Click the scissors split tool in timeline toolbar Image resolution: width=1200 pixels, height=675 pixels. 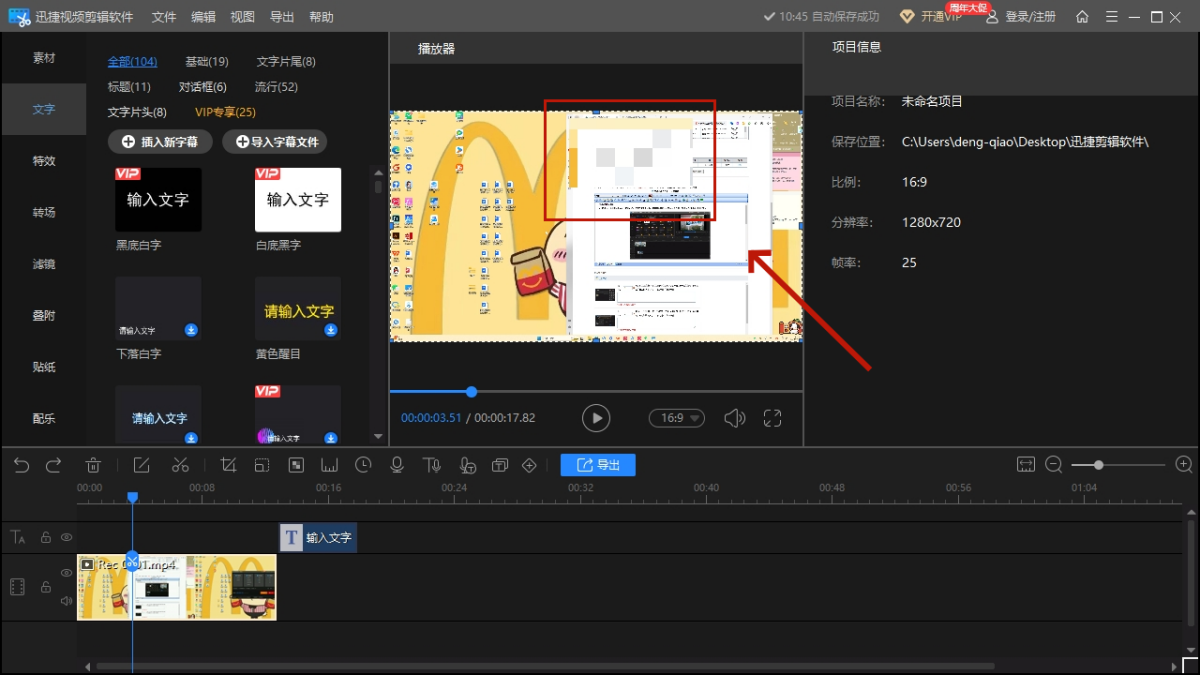coord(180,465)
